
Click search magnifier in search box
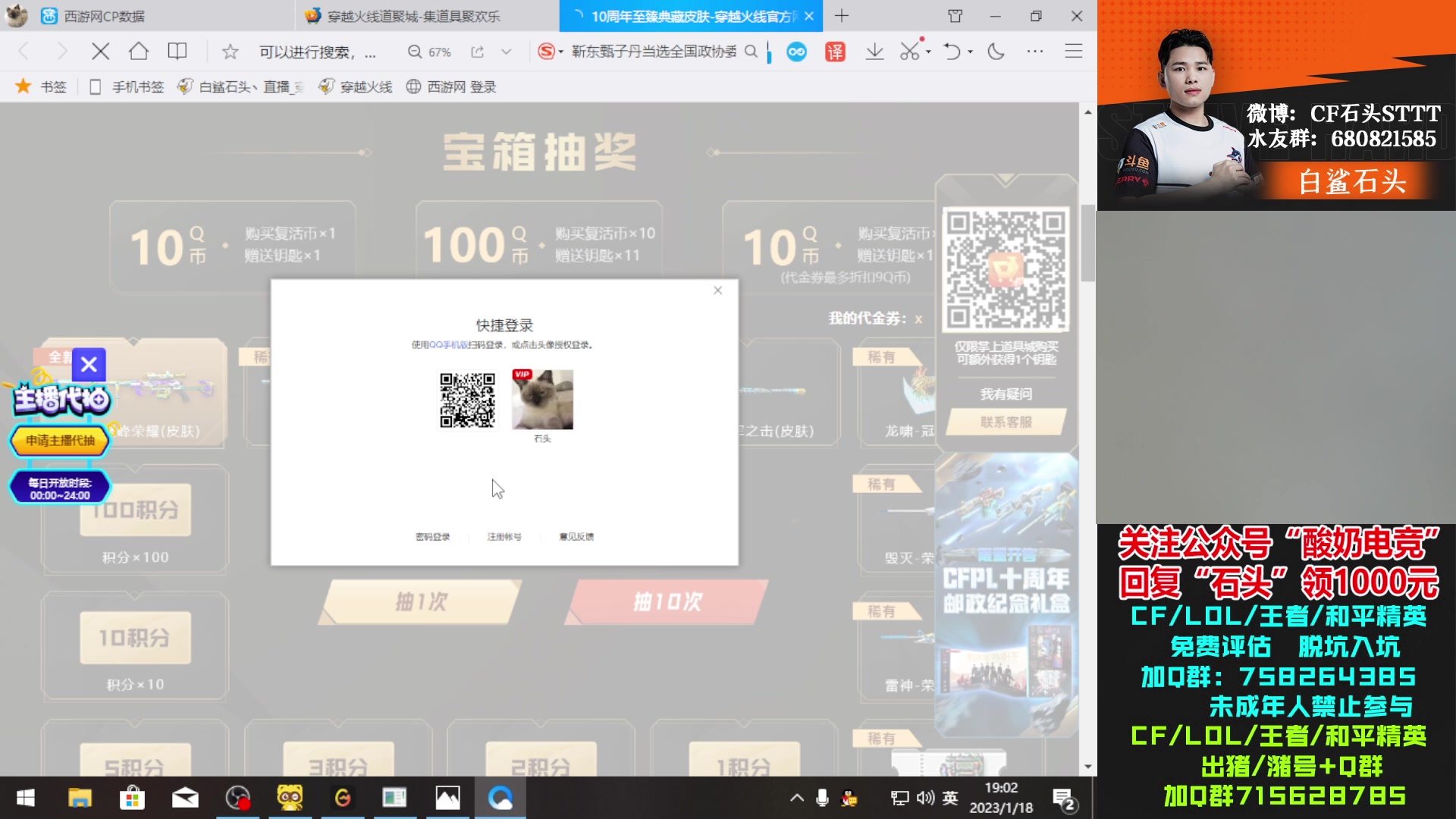[751, 52]
